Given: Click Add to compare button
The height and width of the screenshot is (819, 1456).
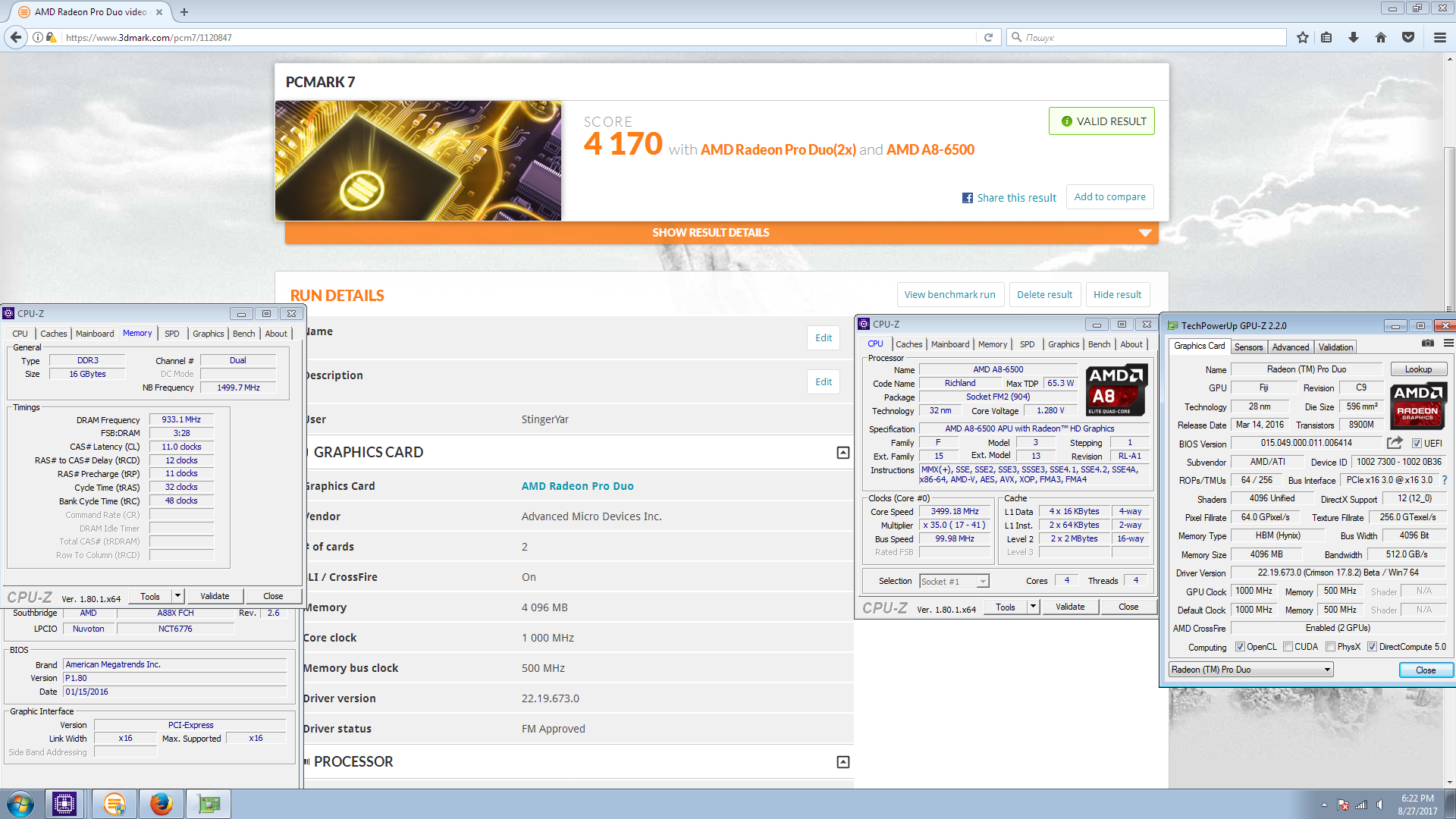Looking at the screenshot, I should click(1109, 197).
